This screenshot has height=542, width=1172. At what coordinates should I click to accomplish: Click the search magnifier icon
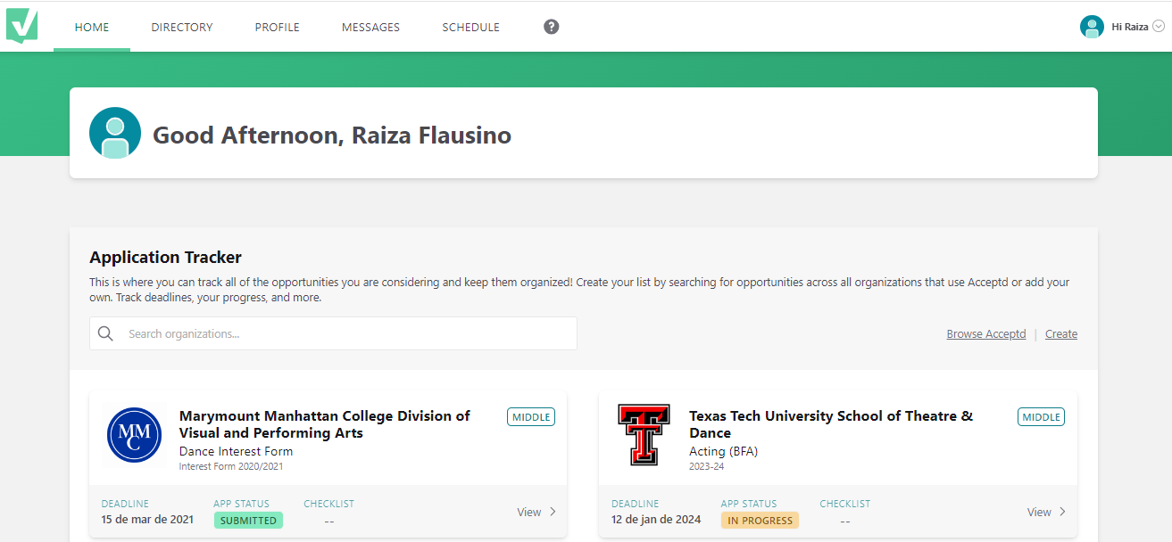click(106, 334)
